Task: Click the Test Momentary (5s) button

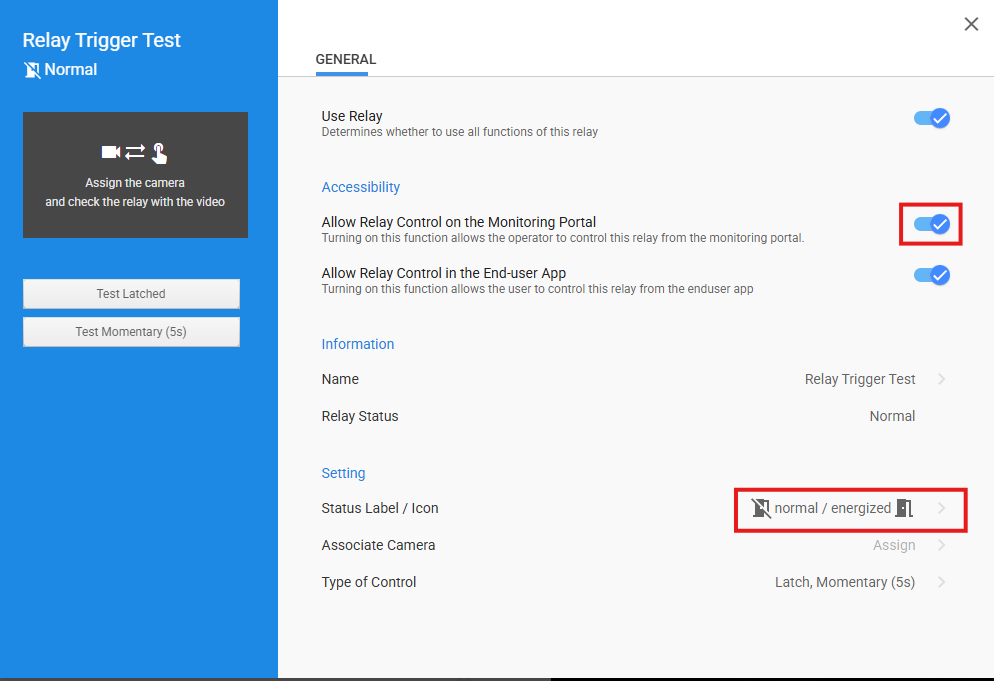Action: point(131,332)
